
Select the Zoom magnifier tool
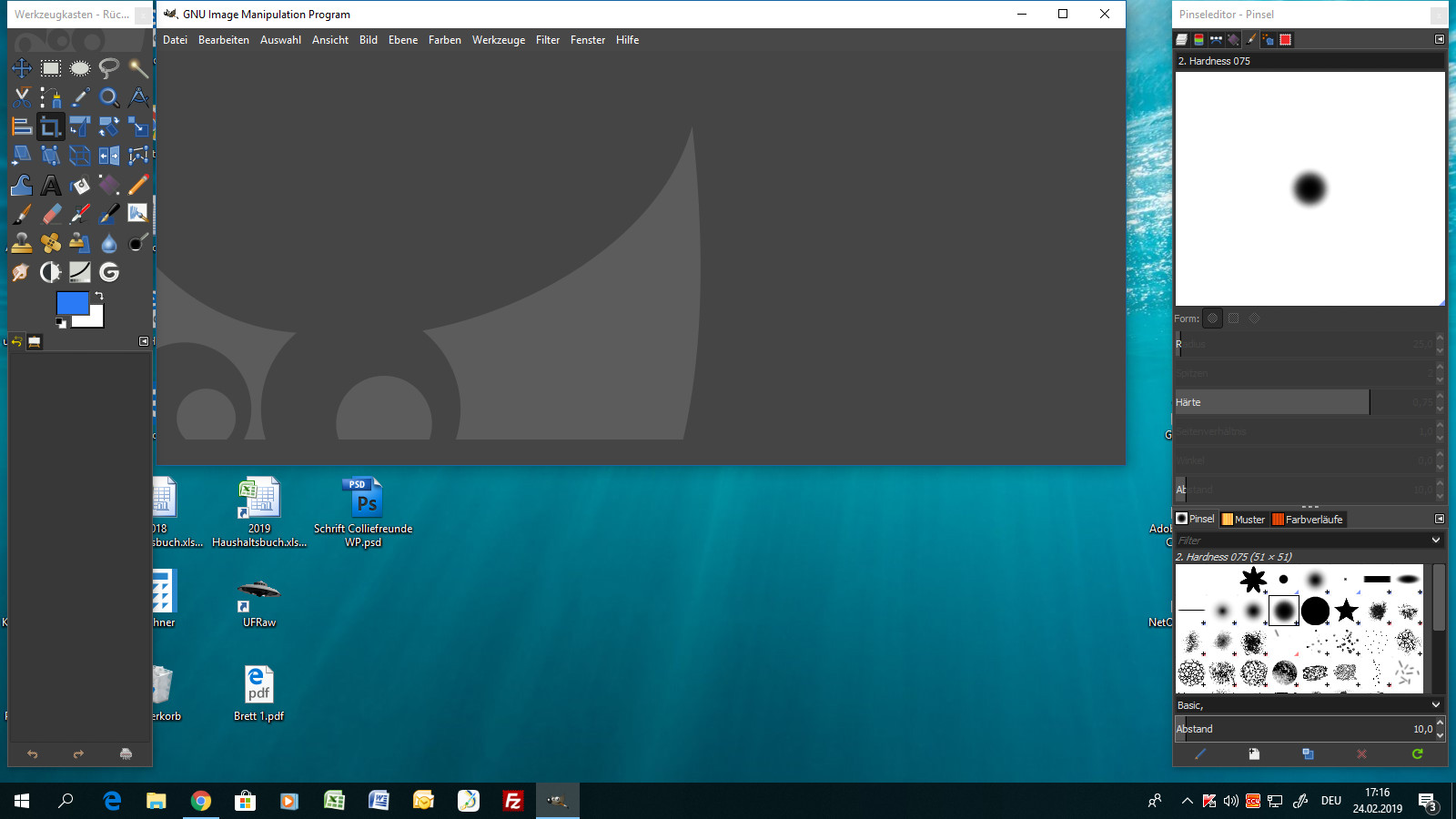point(109,97)
